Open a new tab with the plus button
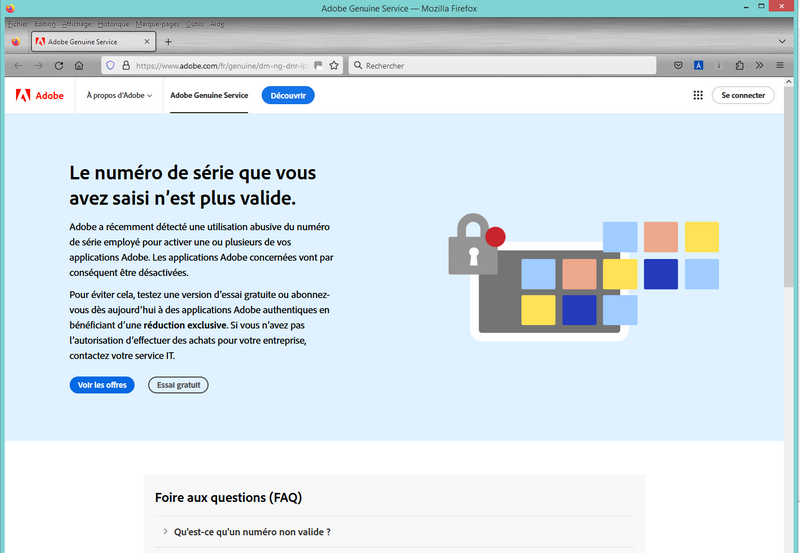This screenshot has width=800, height=553. click(x=168, y=42)
